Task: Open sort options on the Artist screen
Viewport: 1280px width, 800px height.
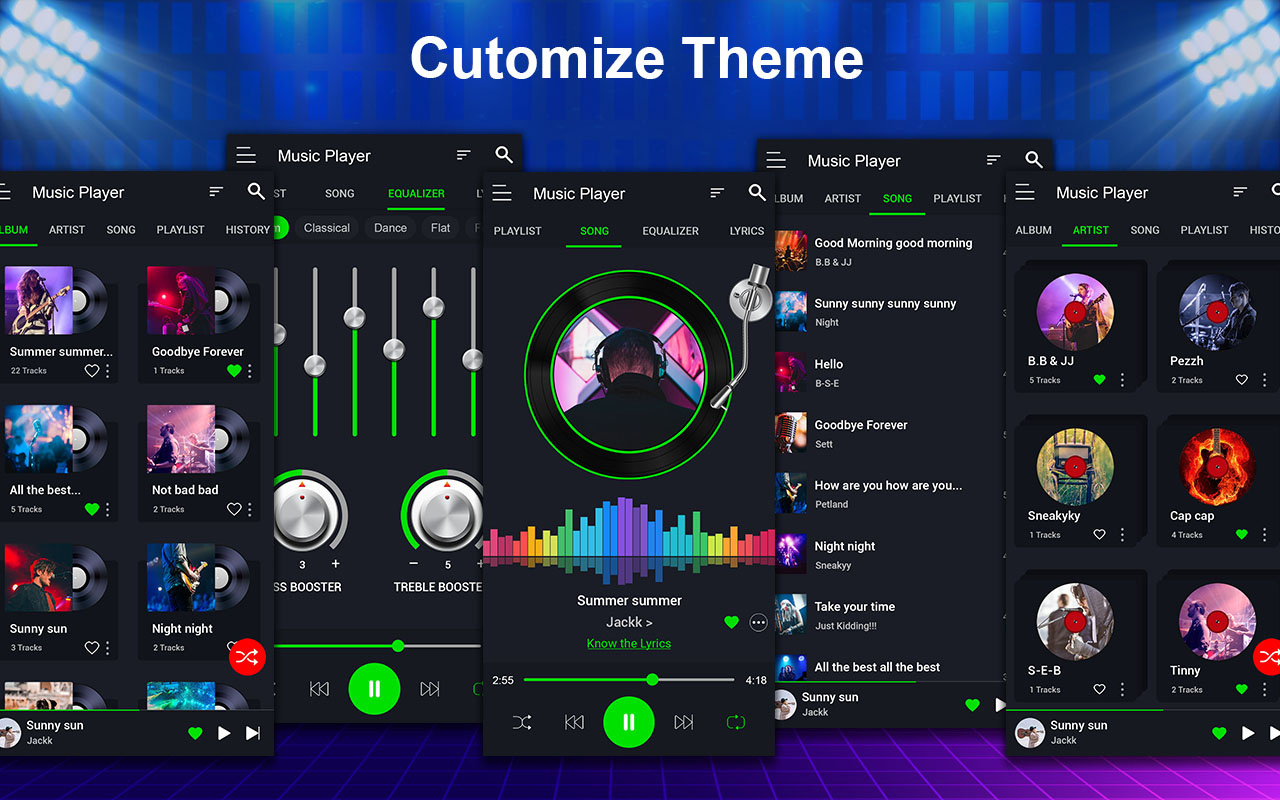Action: coord(1240,192)
